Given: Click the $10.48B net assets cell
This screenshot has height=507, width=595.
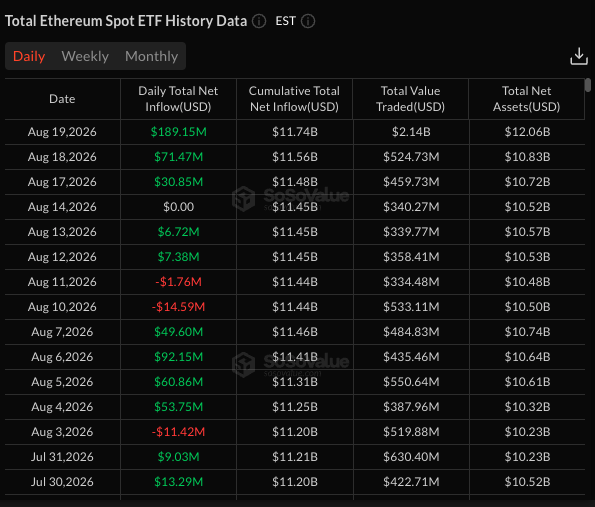Looking at the screenshot, I should click(527, 282).
